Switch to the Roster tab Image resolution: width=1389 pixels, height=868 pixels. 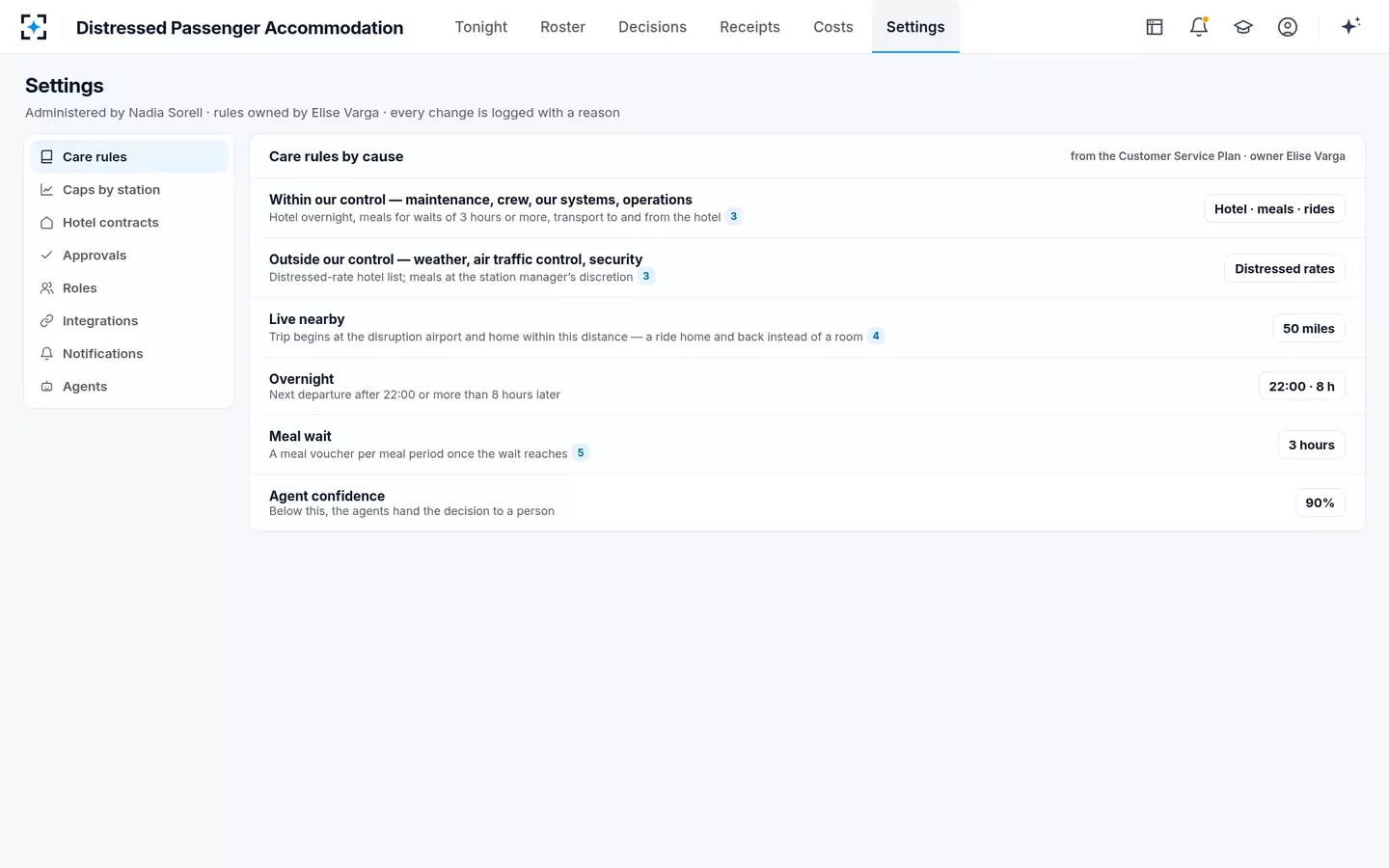tap(563, 27)
